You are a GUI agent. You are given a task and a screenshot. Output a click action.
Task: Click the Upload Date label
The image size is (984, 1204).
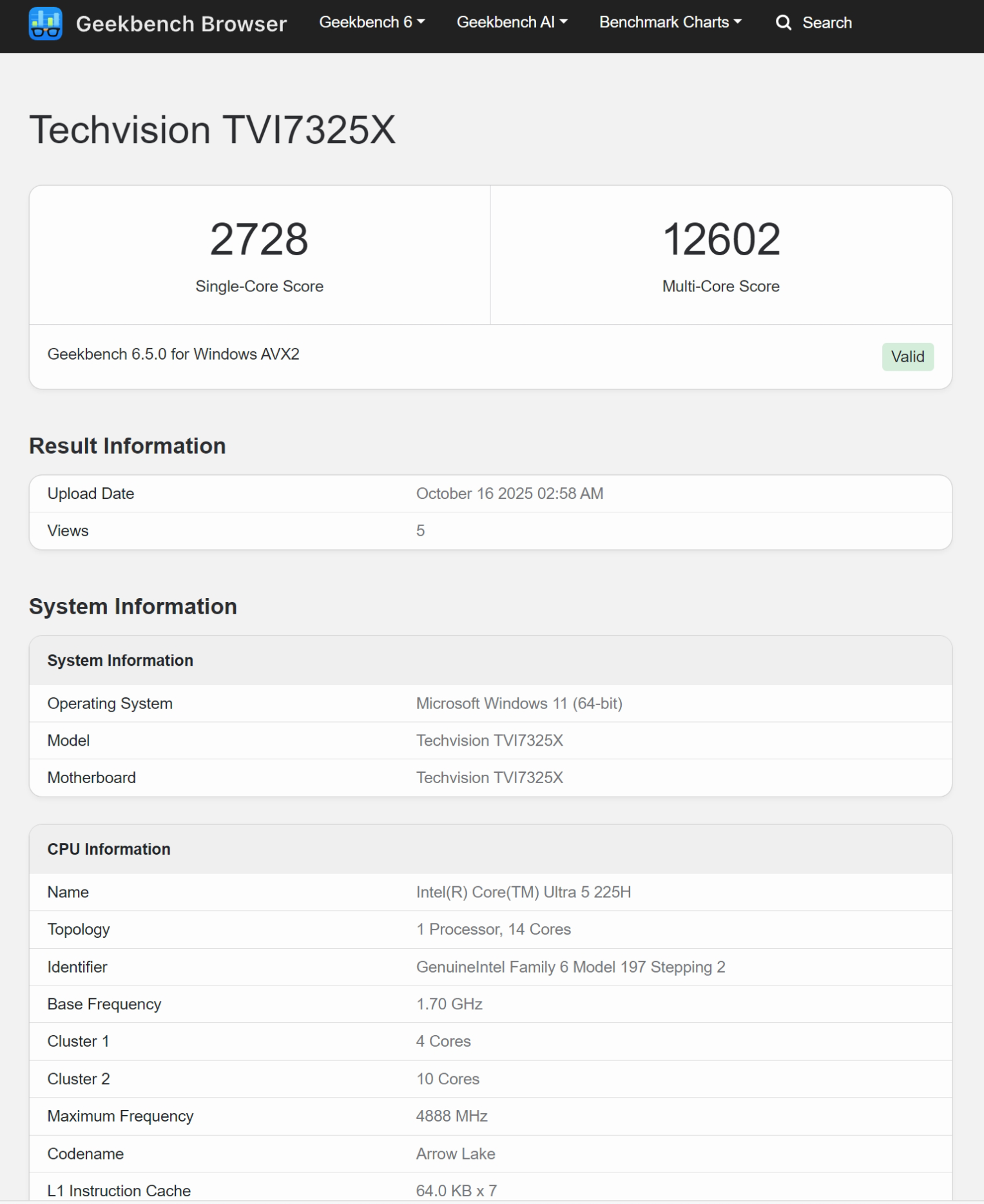(91, 494)
